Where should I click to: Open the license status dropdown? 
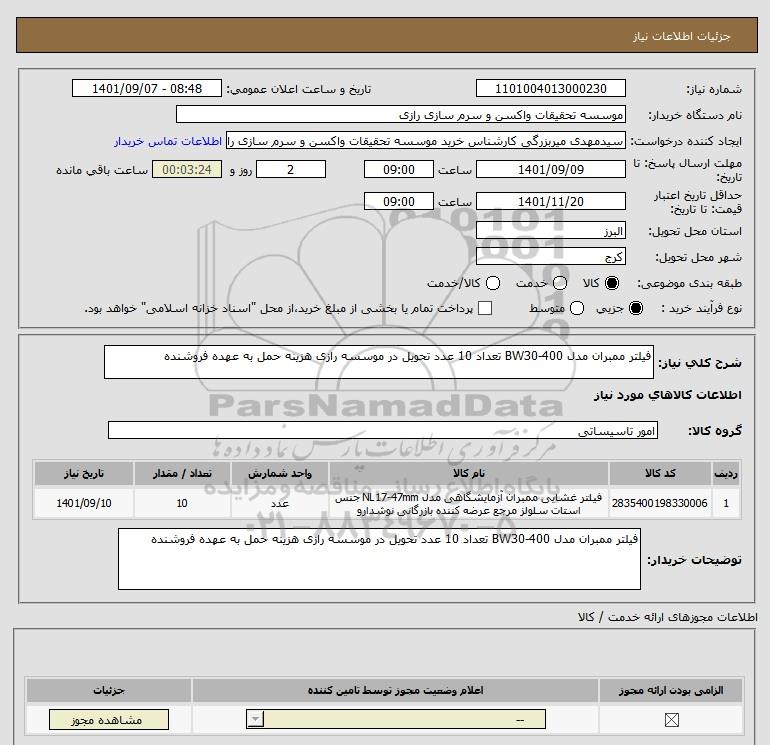[395, 720]
